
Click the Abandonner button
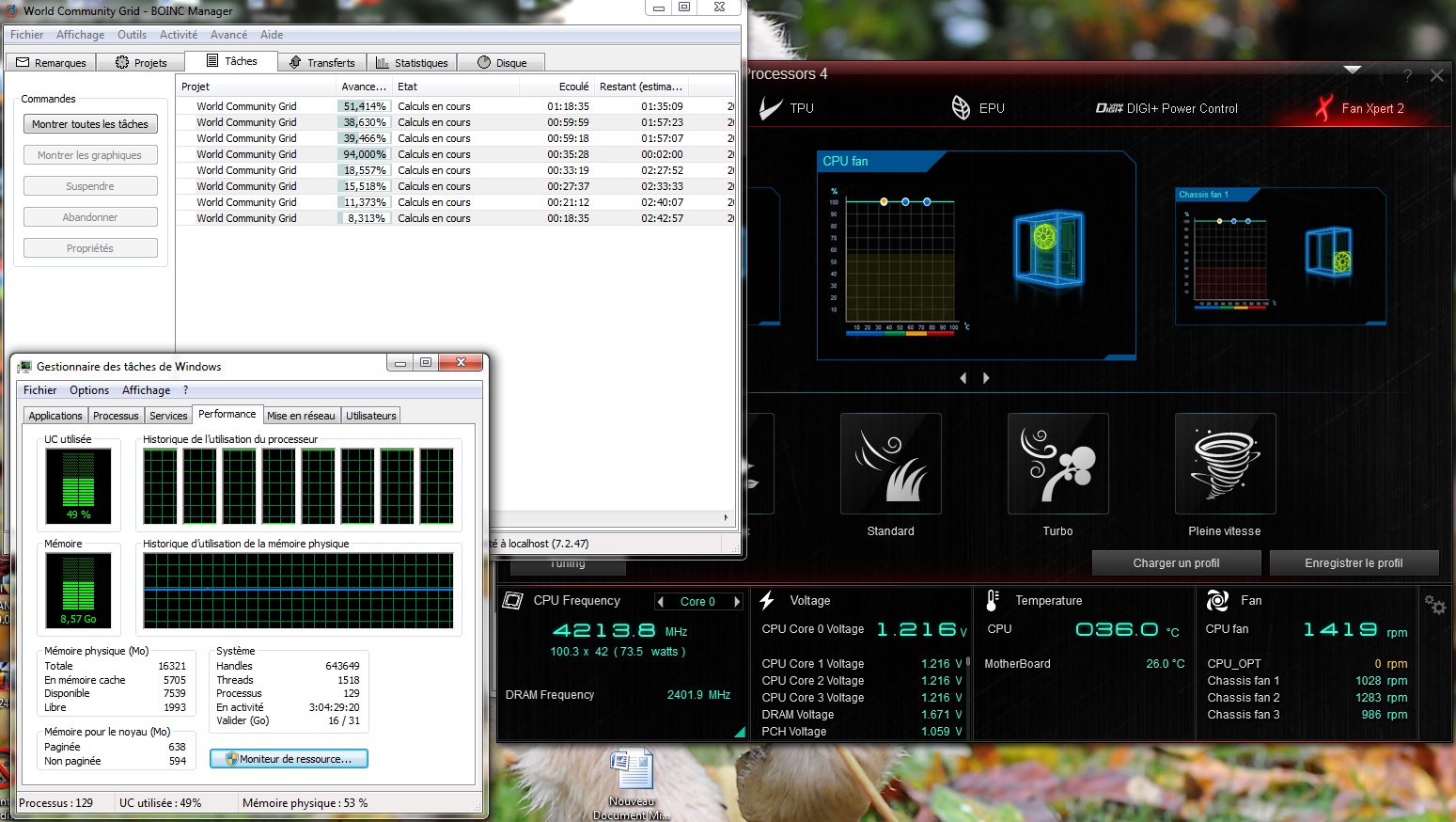click(x=90, y=217)
